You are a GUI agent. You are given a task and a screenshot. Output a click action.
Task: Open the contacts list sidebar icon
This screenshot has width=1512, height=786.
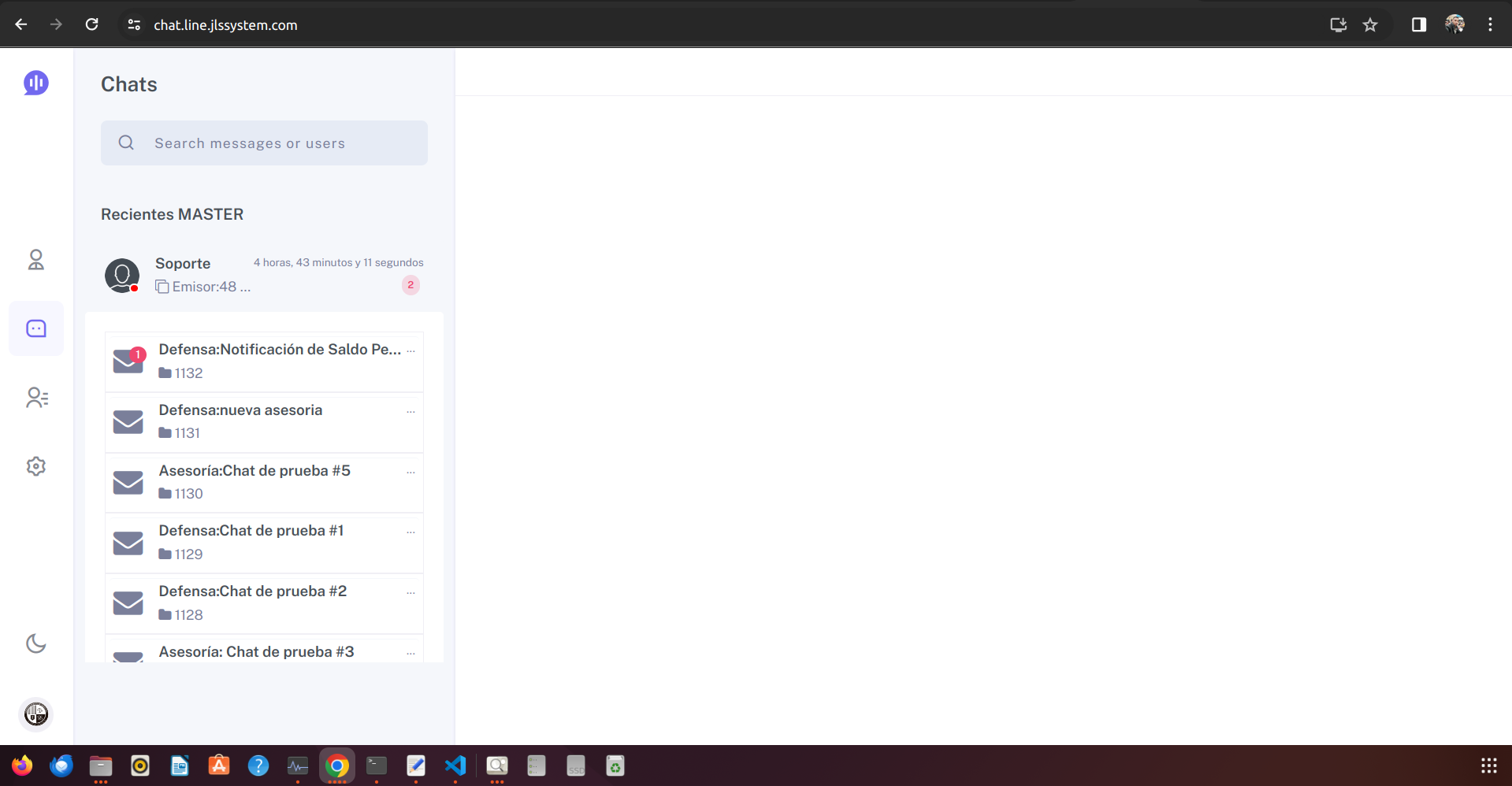tap(36, 398)
